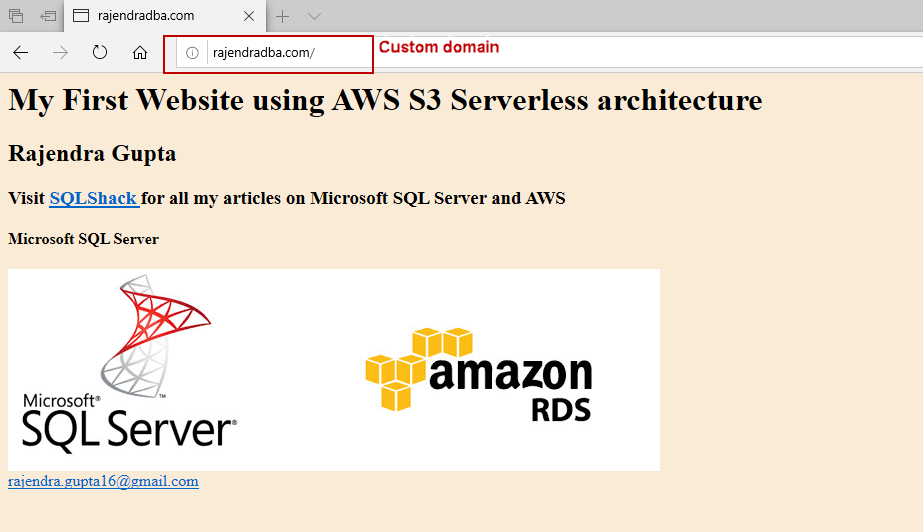Screen dimensions: 923x532
Task: Refresh the page with reload icon
Action: pos(100,52)
